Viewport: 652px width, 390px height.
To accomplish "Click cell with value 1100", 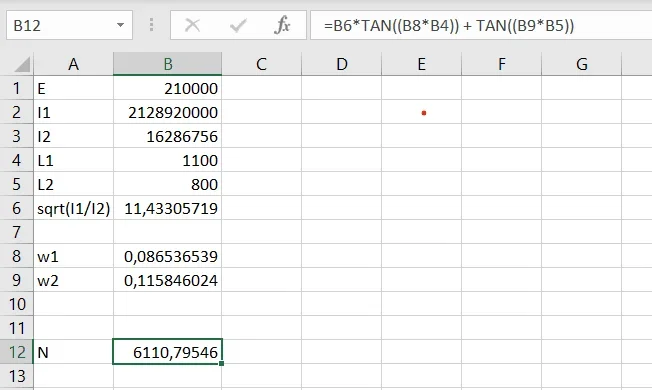I will (168, 160).
